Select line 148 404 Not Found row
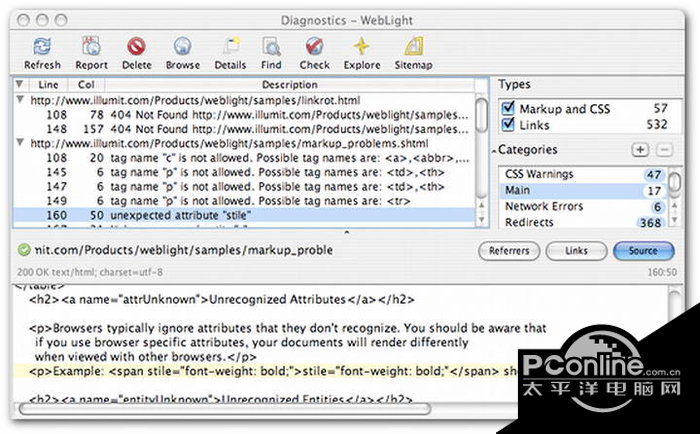This screenshot has width=700, height=434. click(245, 129)
